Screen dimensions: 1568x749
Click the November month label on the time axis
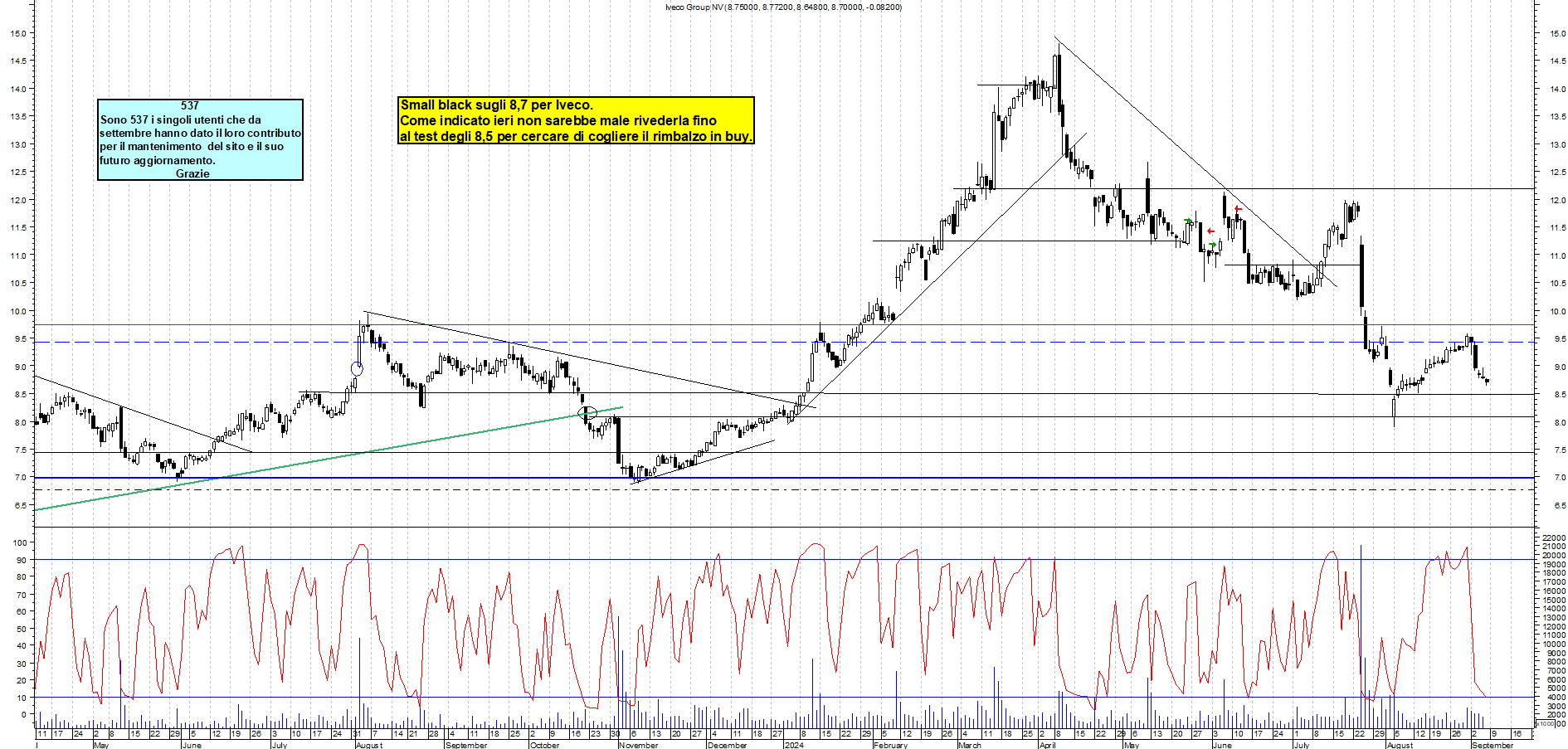click(639, 745)
